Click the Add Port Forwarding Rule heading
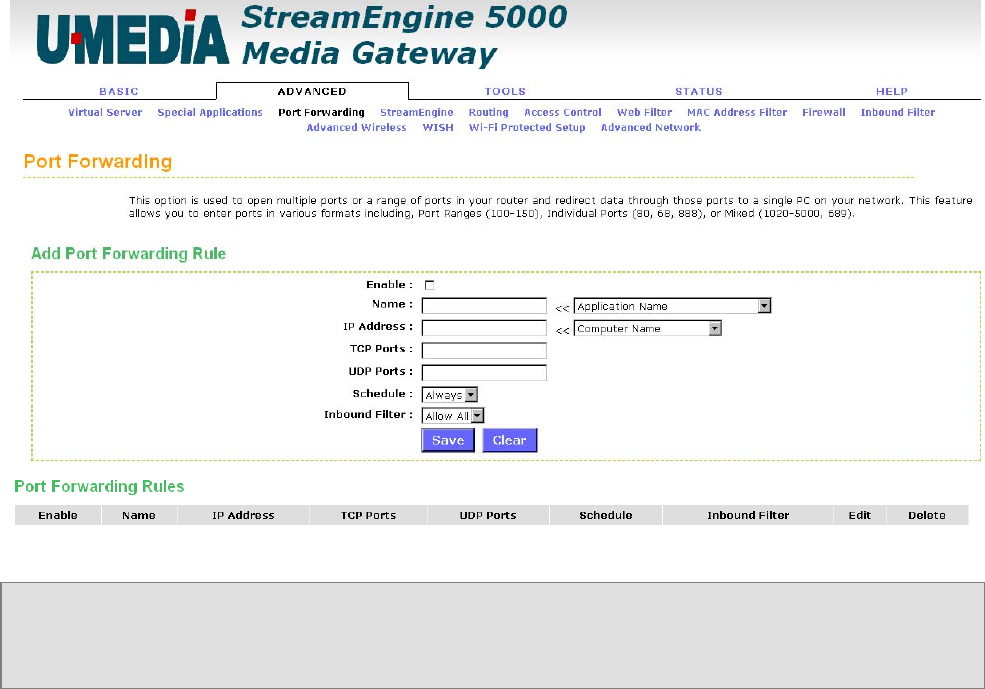Screen dimensions: 985x689 click(x=129, y=254)
